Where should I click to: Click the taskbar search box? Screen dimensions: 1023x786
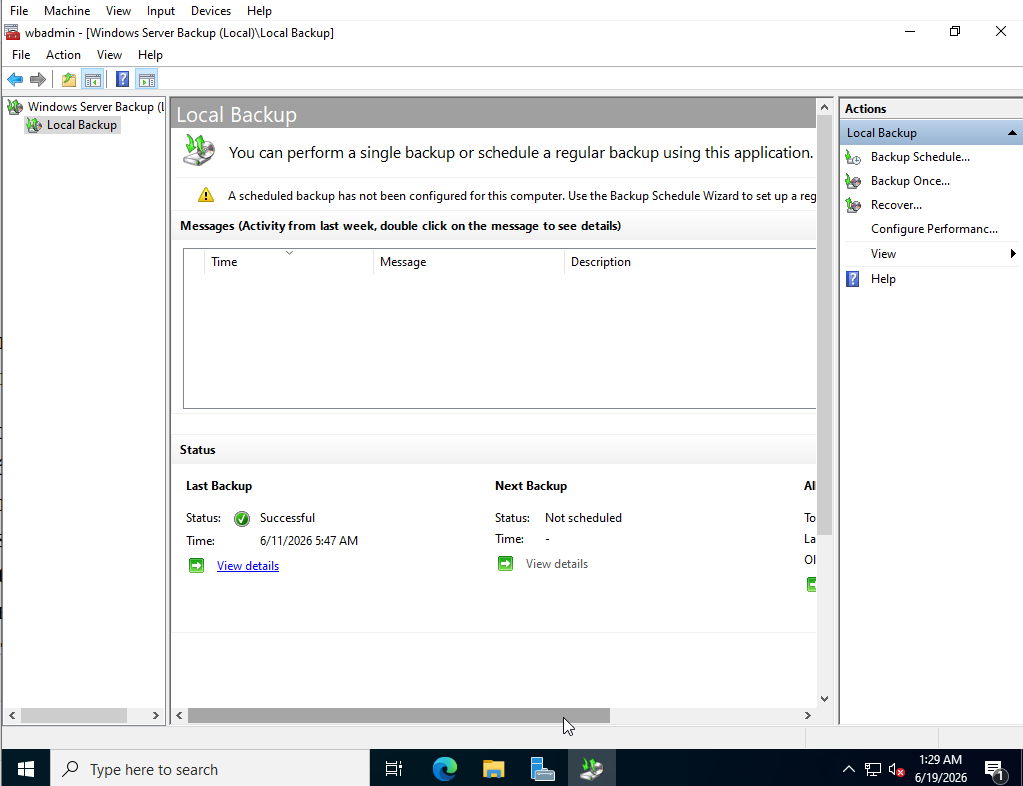(210, 770)
